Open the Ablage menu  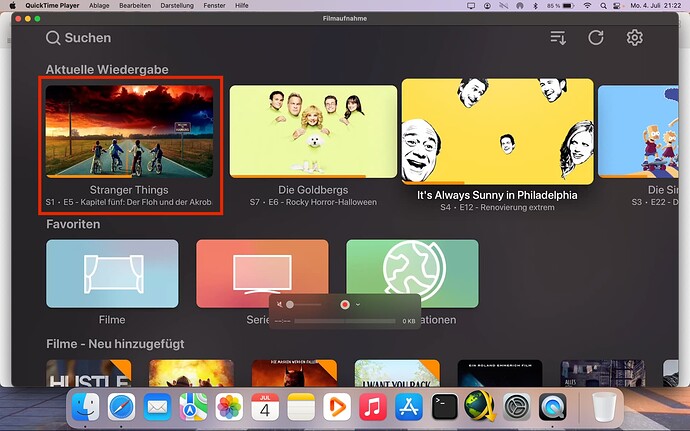pos(99,6)
